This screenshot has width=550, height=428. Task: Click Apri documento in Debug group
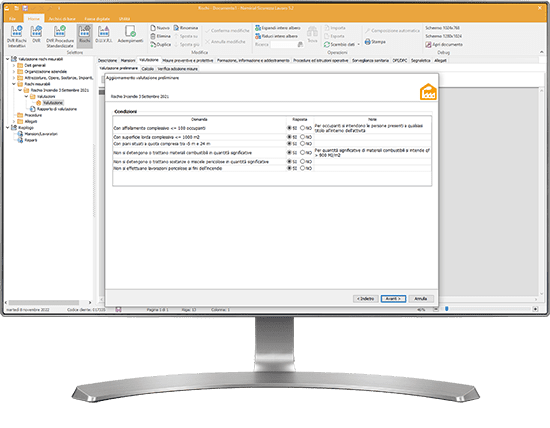[444, 45]
